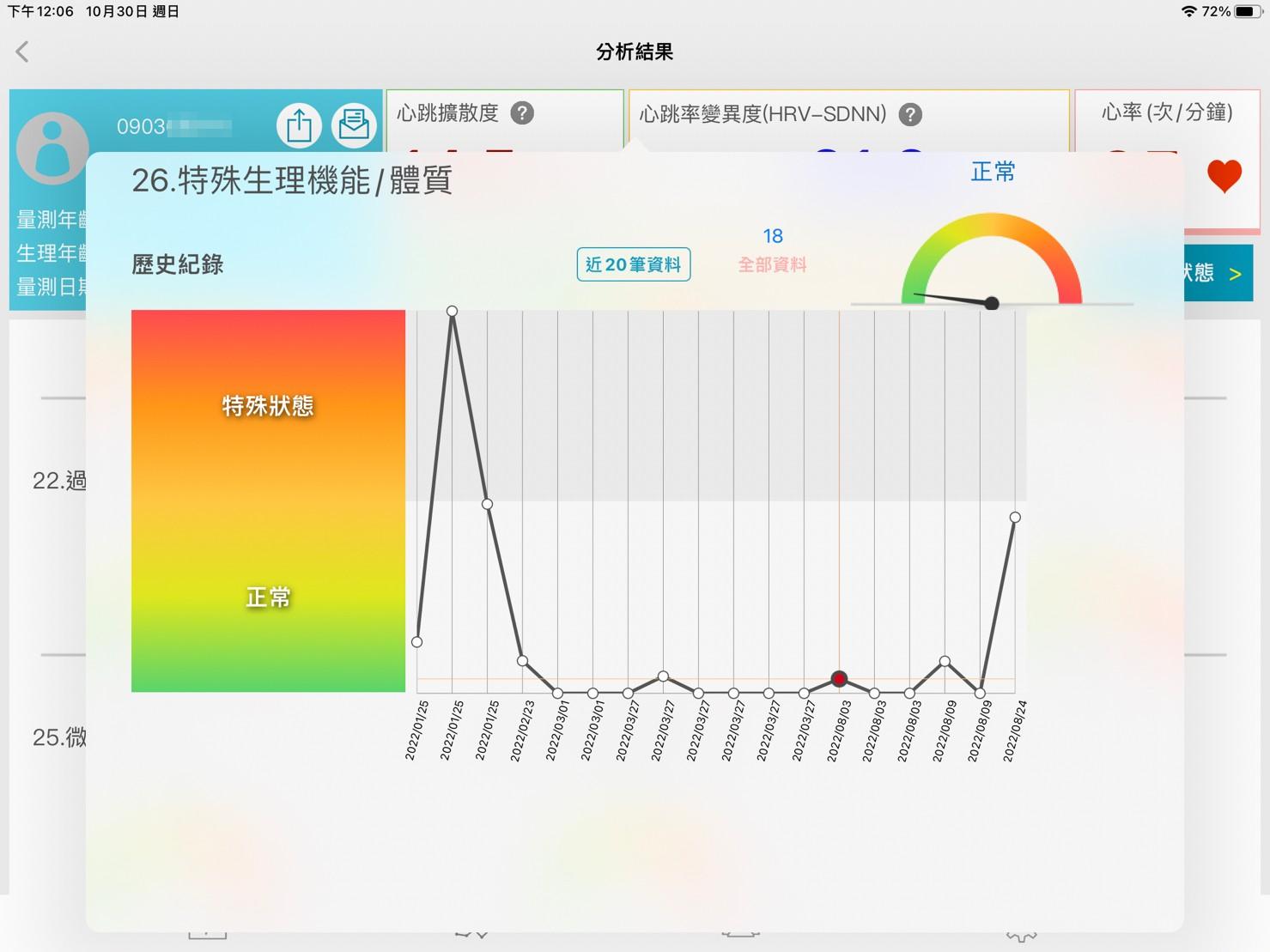Open help for 心跳率變異度 HRV-SDNN
Image resolution: width=1270 pixels, height=952 pixels.
coord(910,114)
